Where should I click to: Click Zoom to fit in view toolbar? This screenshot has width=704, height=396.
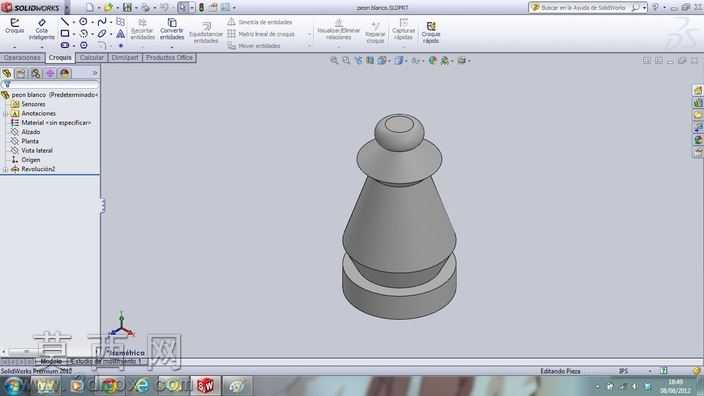[334, 60]
